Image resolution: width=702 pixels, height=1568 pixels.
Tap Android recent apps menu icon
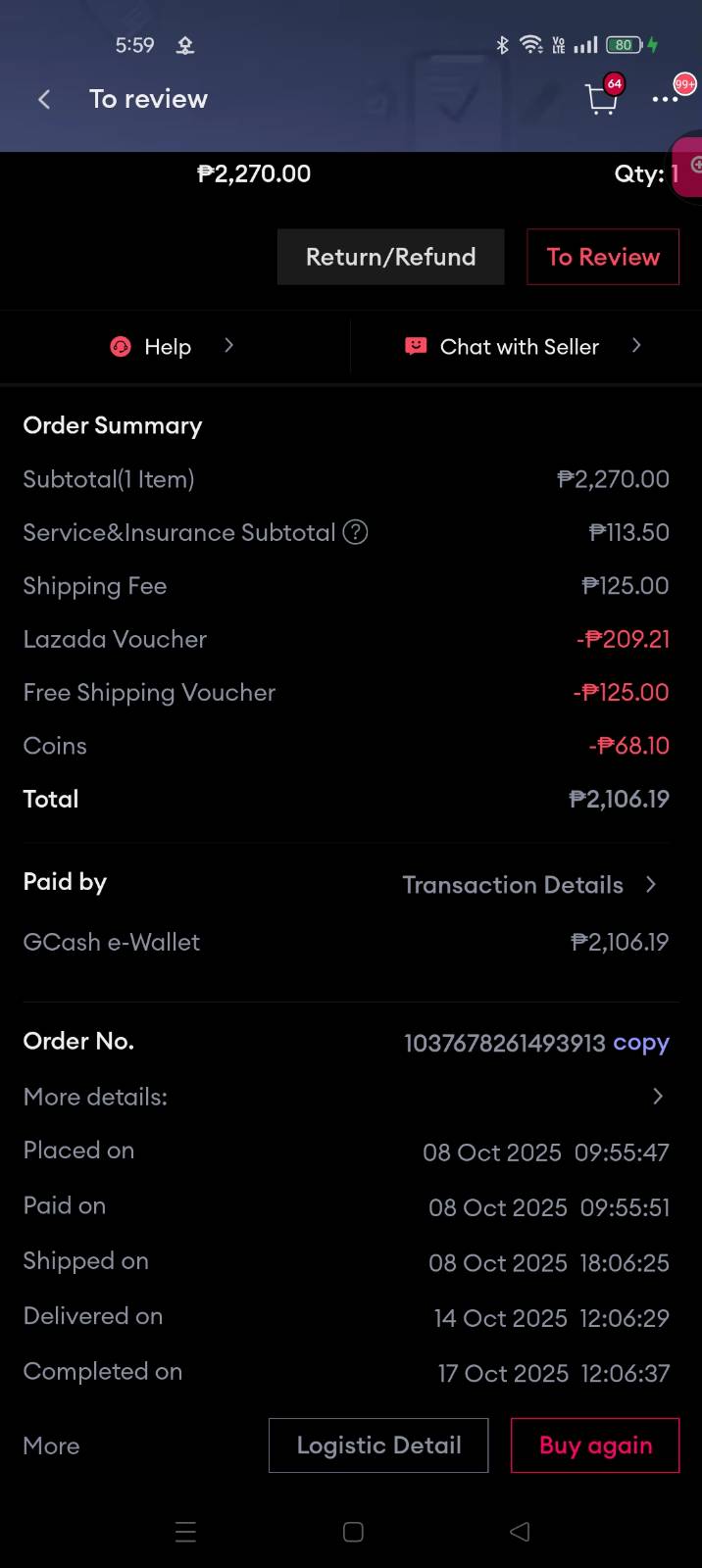point(185,1532)
